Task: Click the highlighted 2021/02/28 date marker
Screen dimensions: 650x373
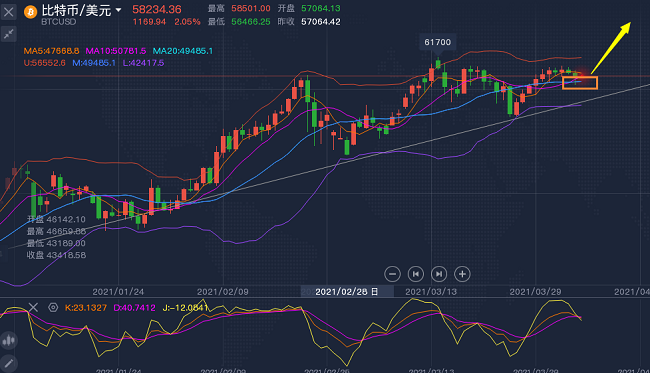Action: click(x=347, y=291)
